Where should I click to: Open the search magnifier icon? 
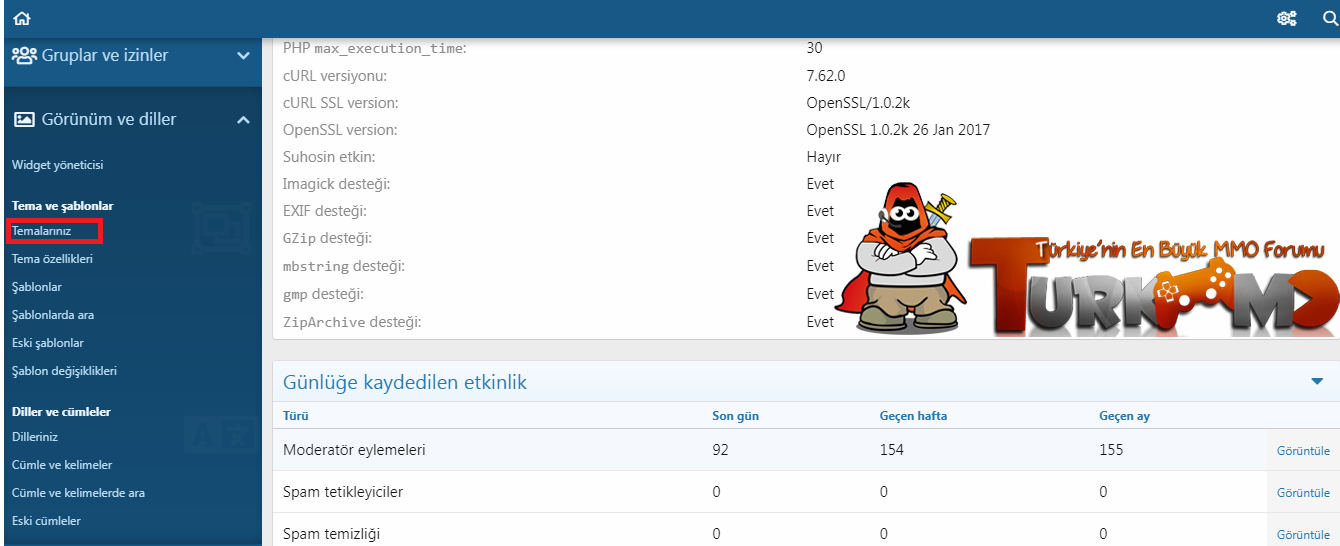(x=1329, y=18)
